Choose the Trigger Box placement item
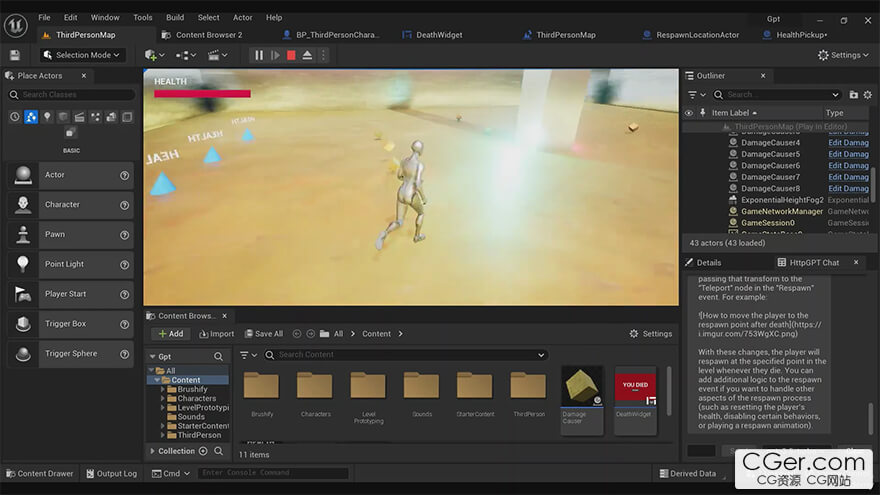 pos(71,324)
